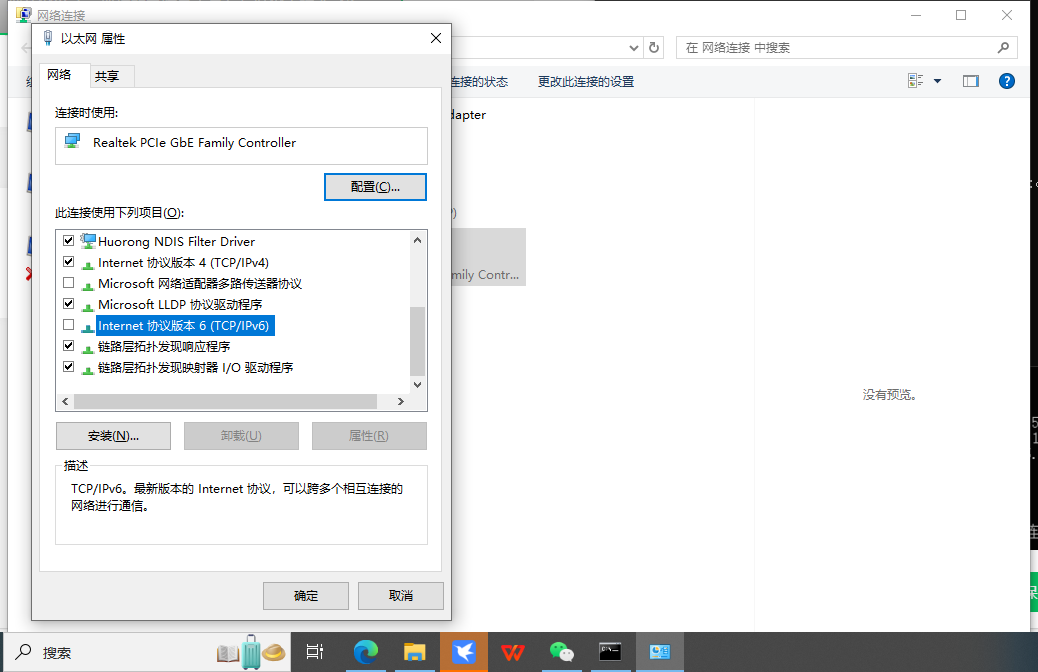This screenshot has width=1038, height=672.
Task: Launch WPS Office from the taskbar
Action: pyautogui.click(x=513, y=652)
